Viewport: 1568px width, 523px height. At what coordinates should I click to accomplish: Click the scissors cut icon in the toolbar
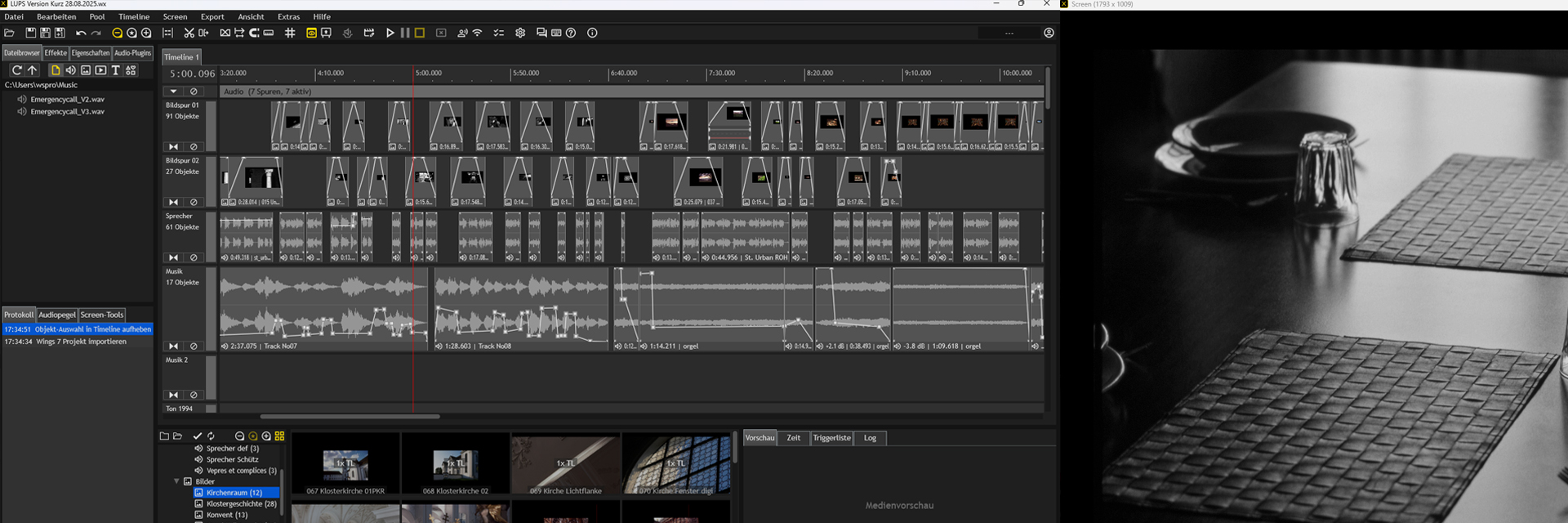189,33
